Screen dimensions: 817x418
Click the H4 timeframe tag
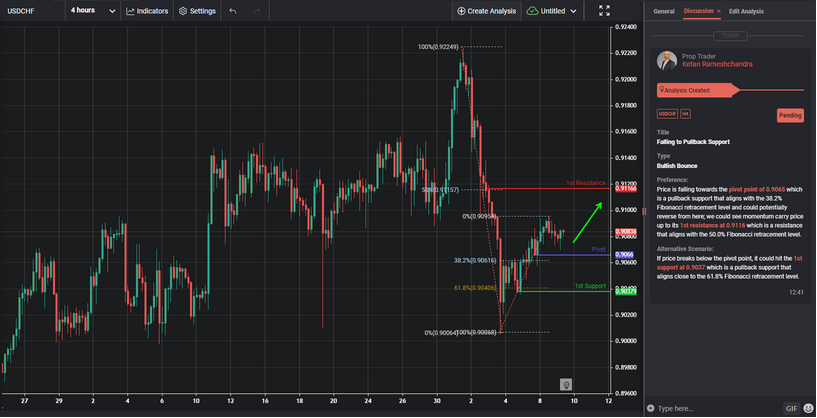tap(685, 114)
